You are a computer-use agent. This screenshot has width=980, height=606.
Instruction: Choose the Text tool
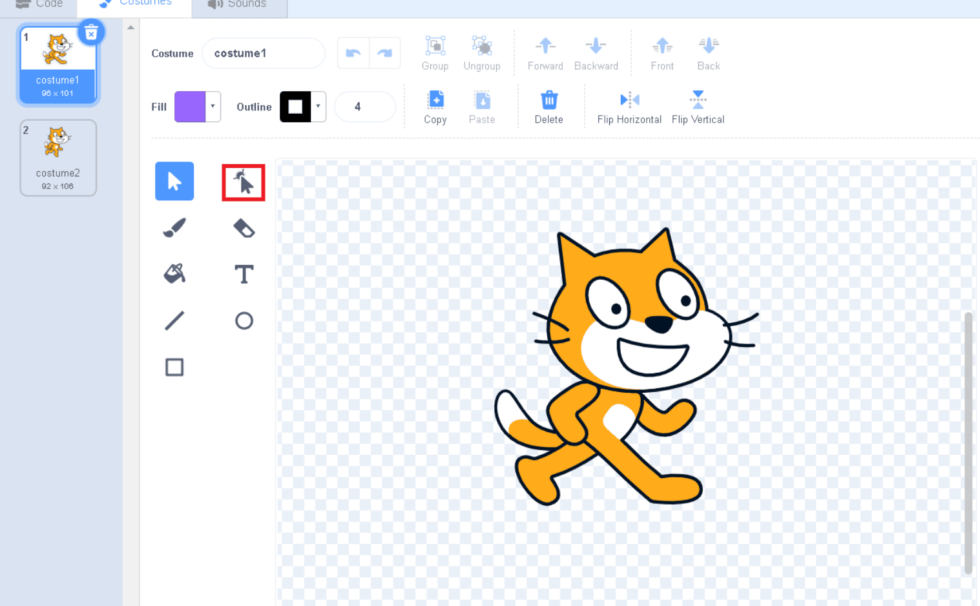click(x=243, y=274)
